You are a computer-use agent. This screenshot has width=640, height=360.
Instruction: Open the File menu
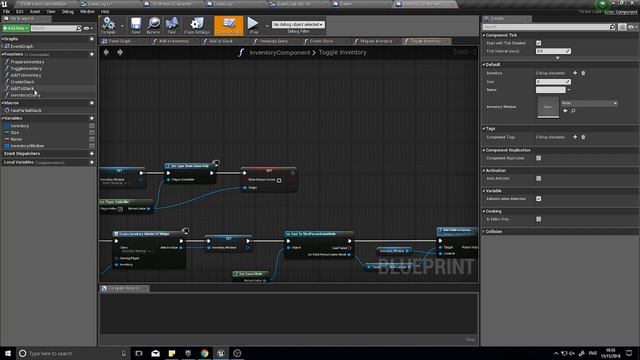tap(6, 11)
